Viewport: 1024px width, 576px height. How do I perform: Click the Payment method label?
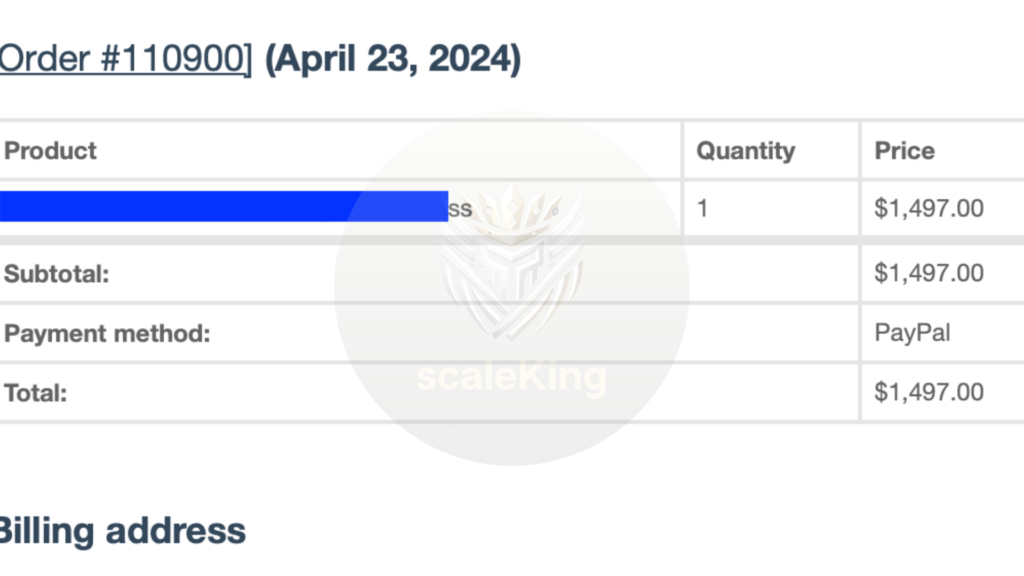tap(107, 334)
